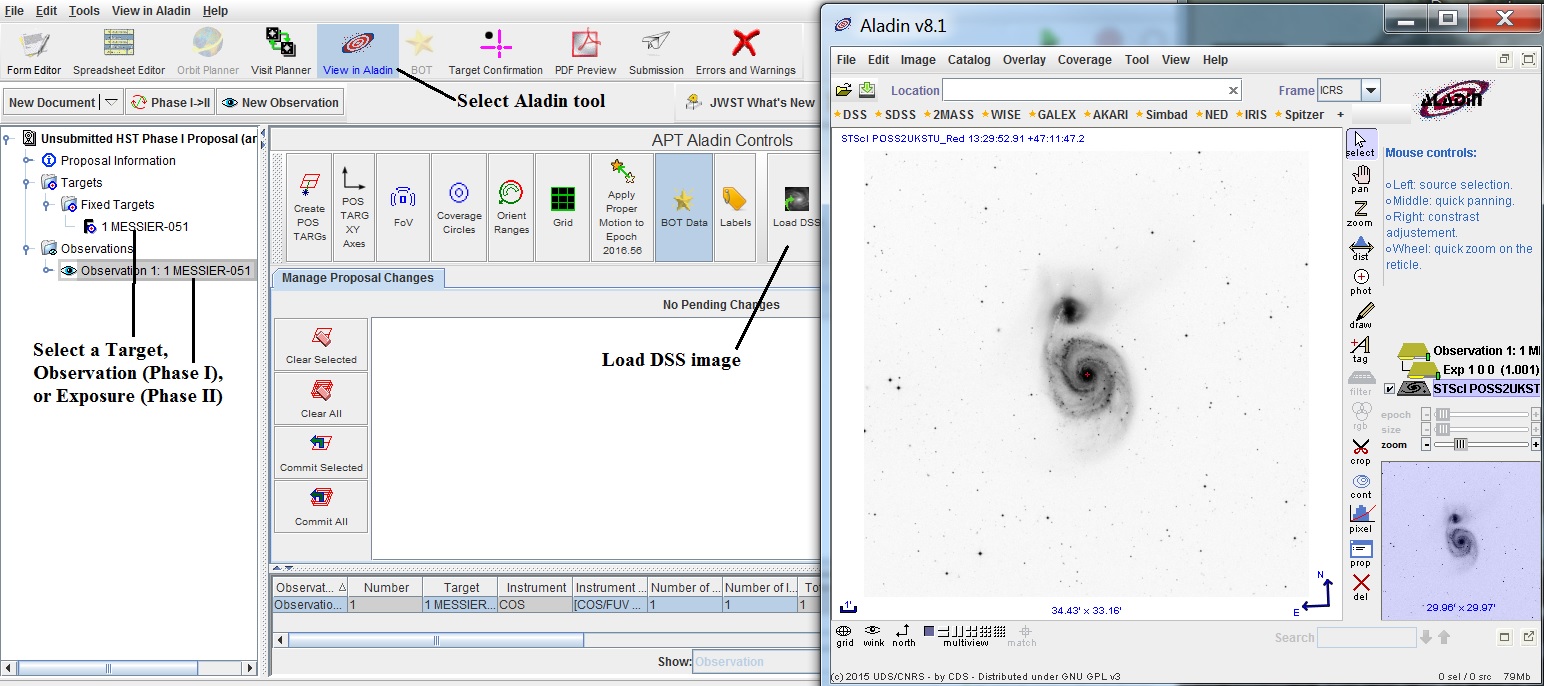The height and width of the screenshot is (686, 1544).
Task: Open the Submission tool
Action: pos(656,52)
